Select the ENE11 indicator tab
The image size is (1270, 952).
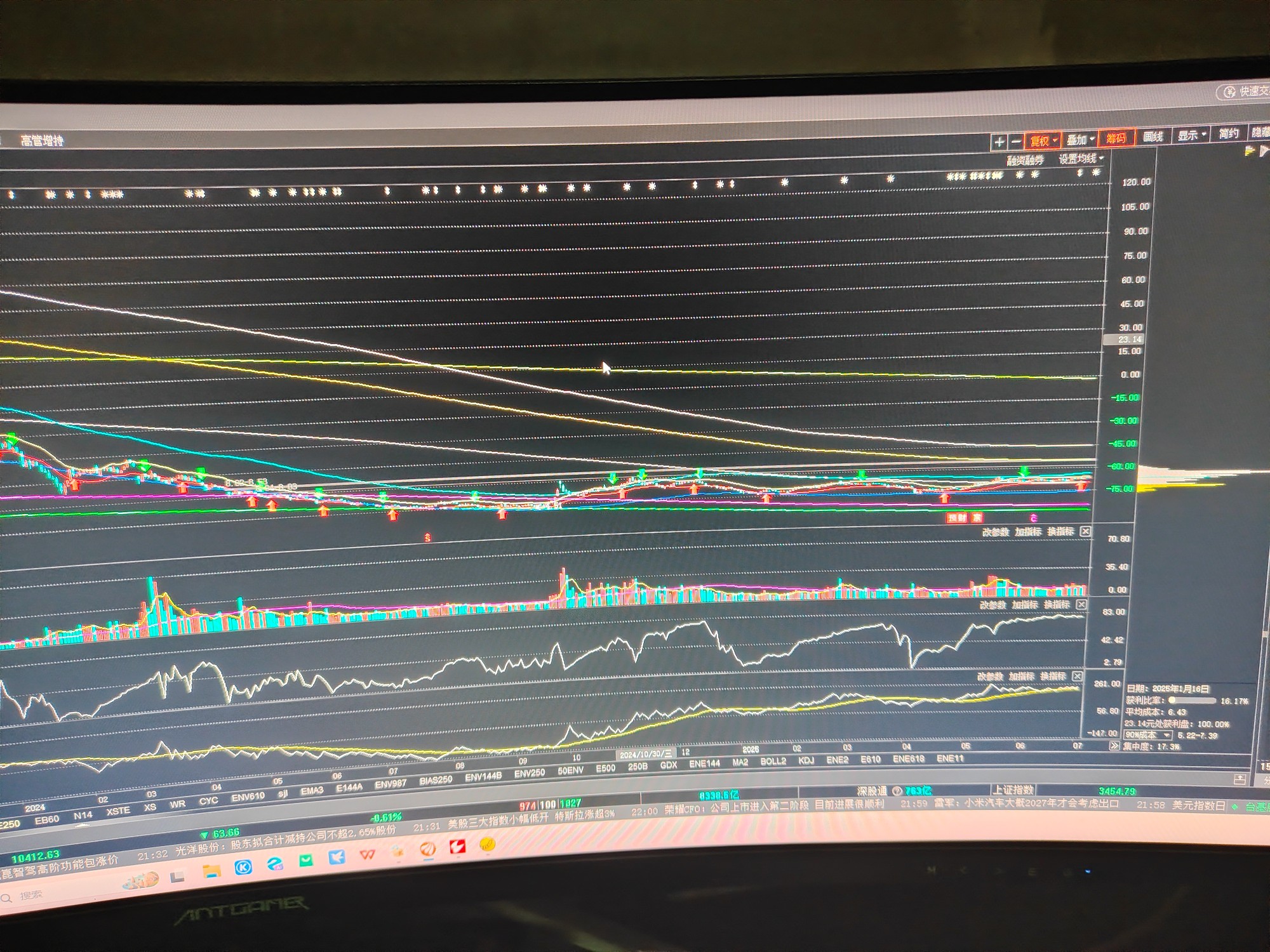click(x=950, y=758)
